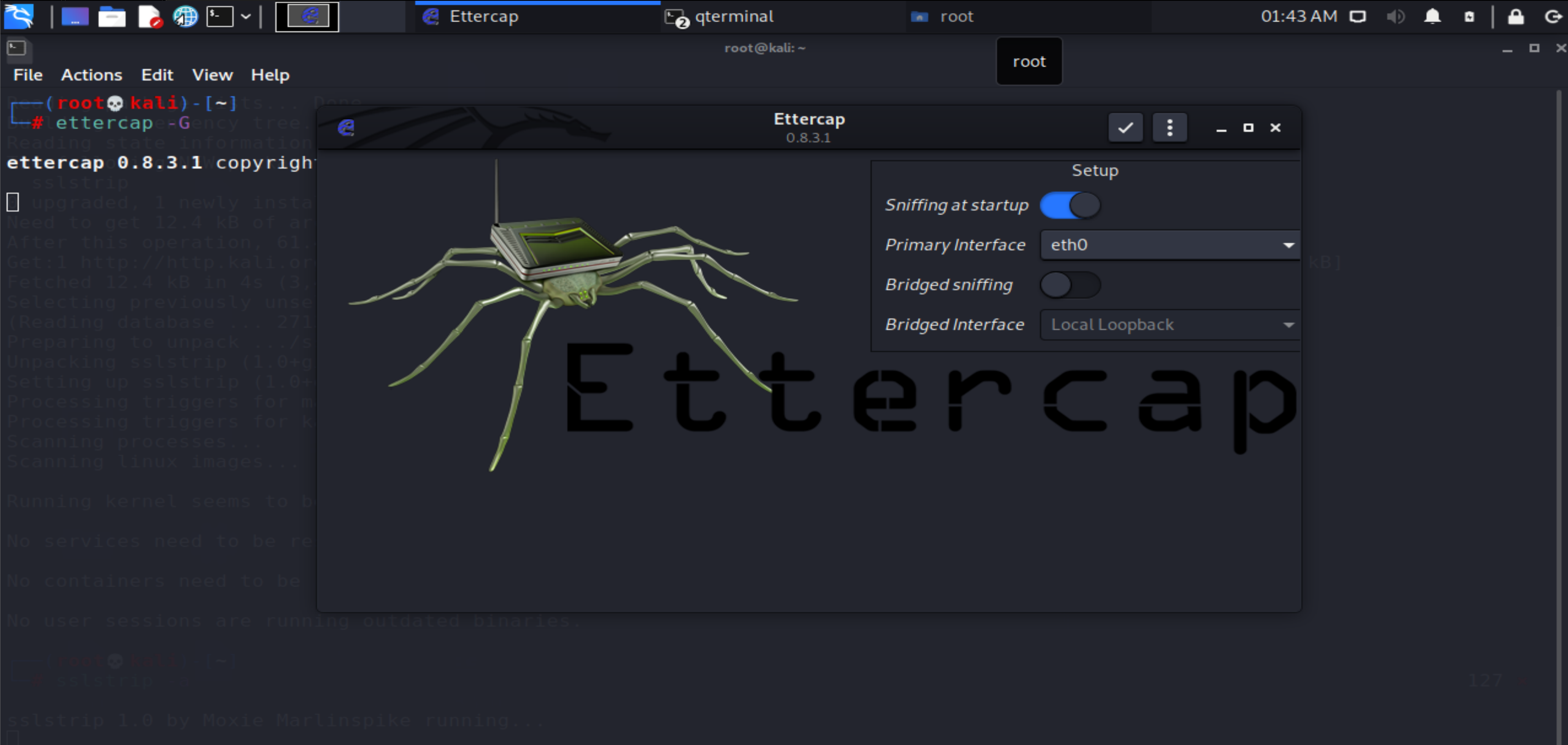Screen dimensions: 1568x745
Task: Open the View menu in qterminal
Action: tap(212, 75)
